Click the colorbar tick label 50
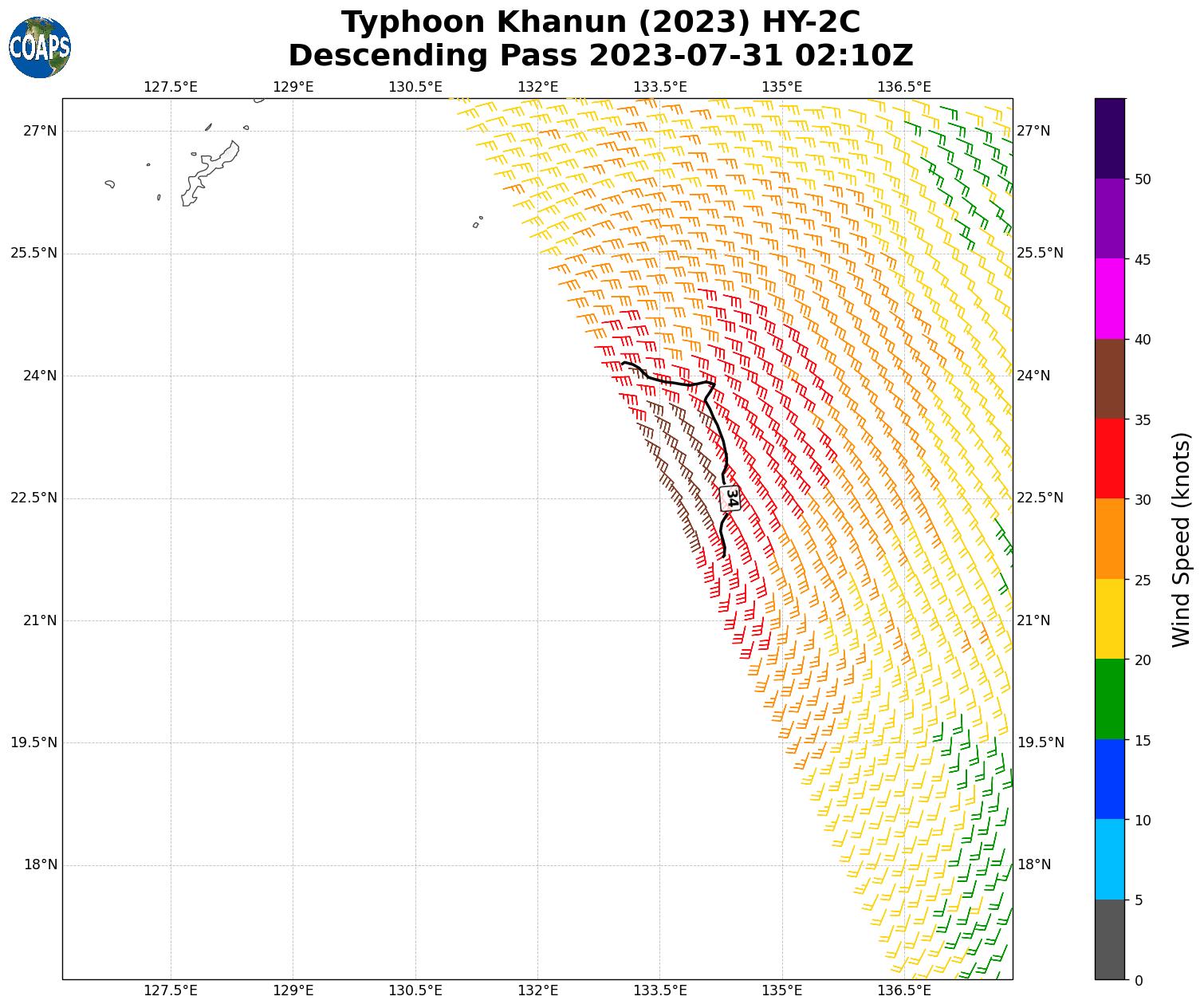Viewport: 1204px width, 1008px height. click(x=1143, y=179)
